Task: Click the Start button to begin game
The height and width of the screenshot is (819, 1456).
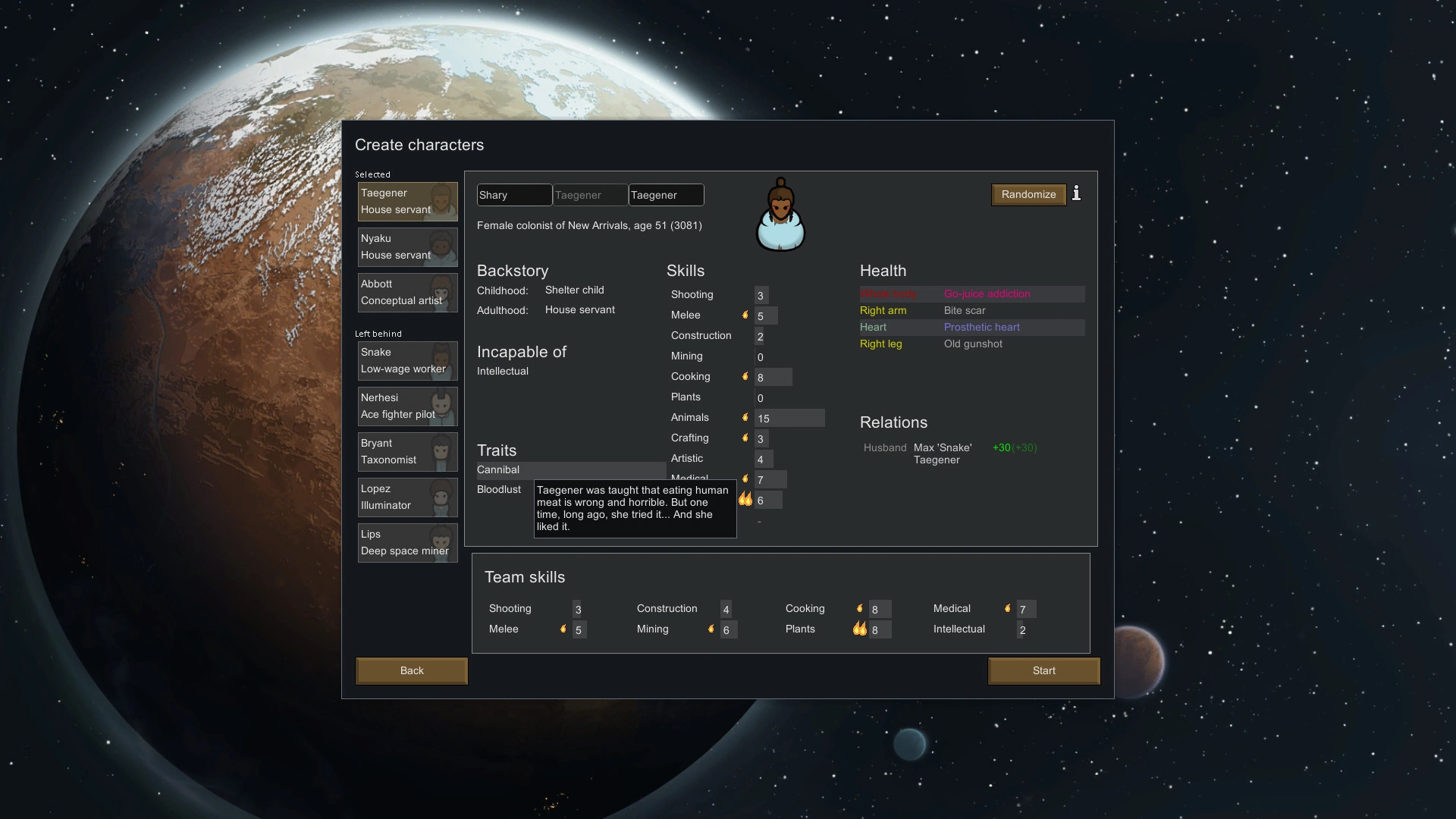Action: click(x=1044, y=670)
